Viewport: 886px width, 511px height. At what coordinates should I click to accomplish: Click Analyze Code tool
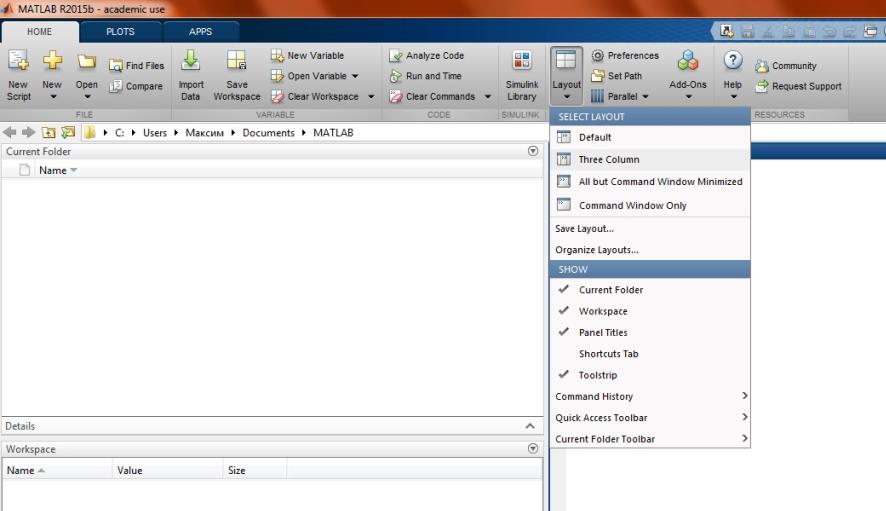427,55
